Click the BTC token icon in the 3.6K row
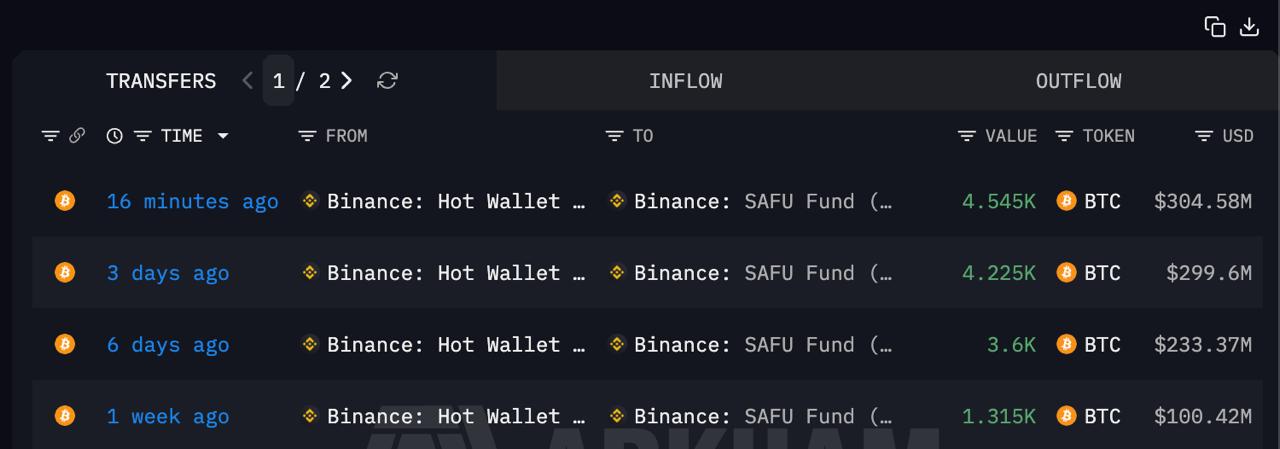Viewport: 1280px width, 449px height. coord(1066,344)
